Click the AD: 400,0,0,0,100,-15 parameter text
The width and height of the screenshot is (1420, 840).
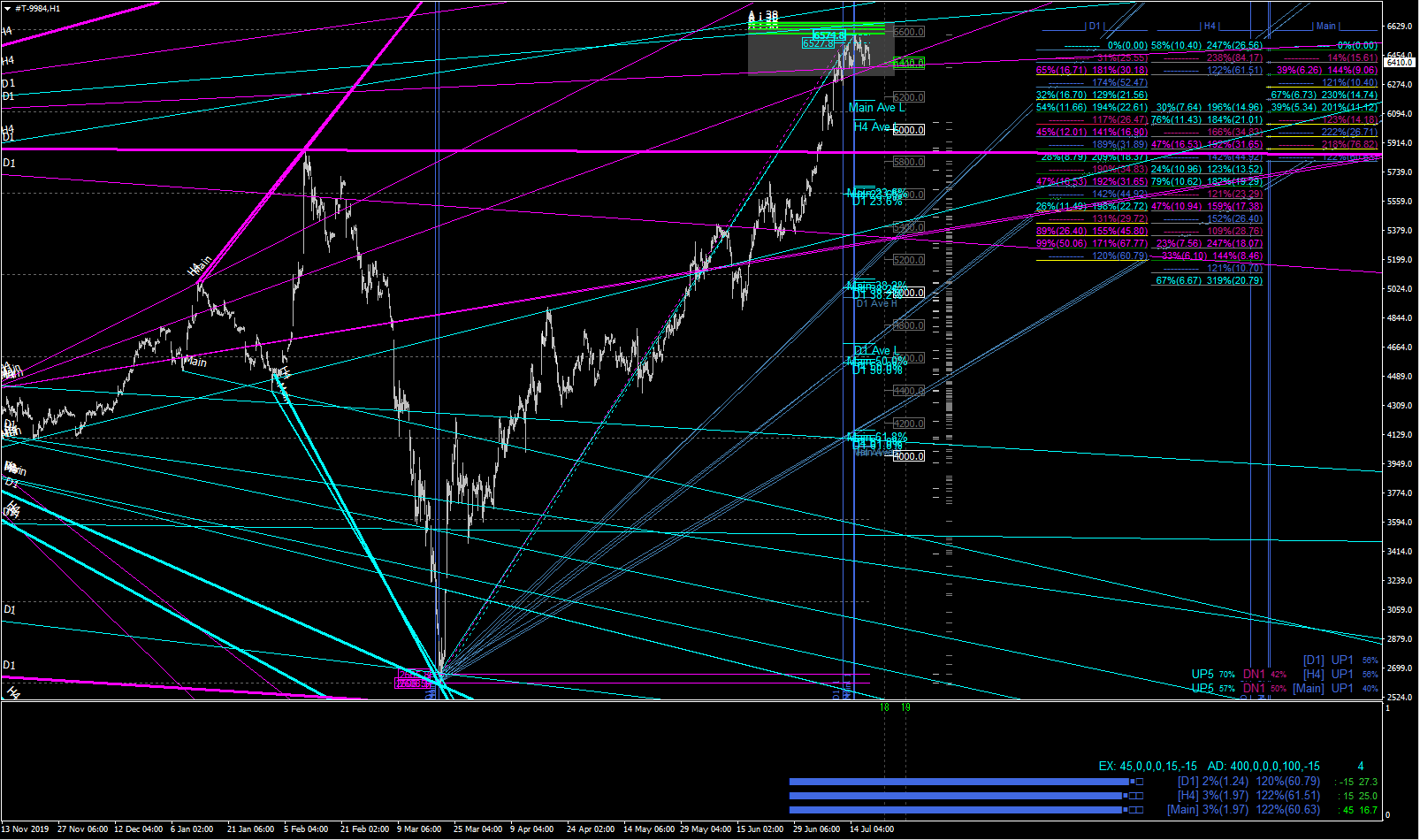(x=1264, y=767)
